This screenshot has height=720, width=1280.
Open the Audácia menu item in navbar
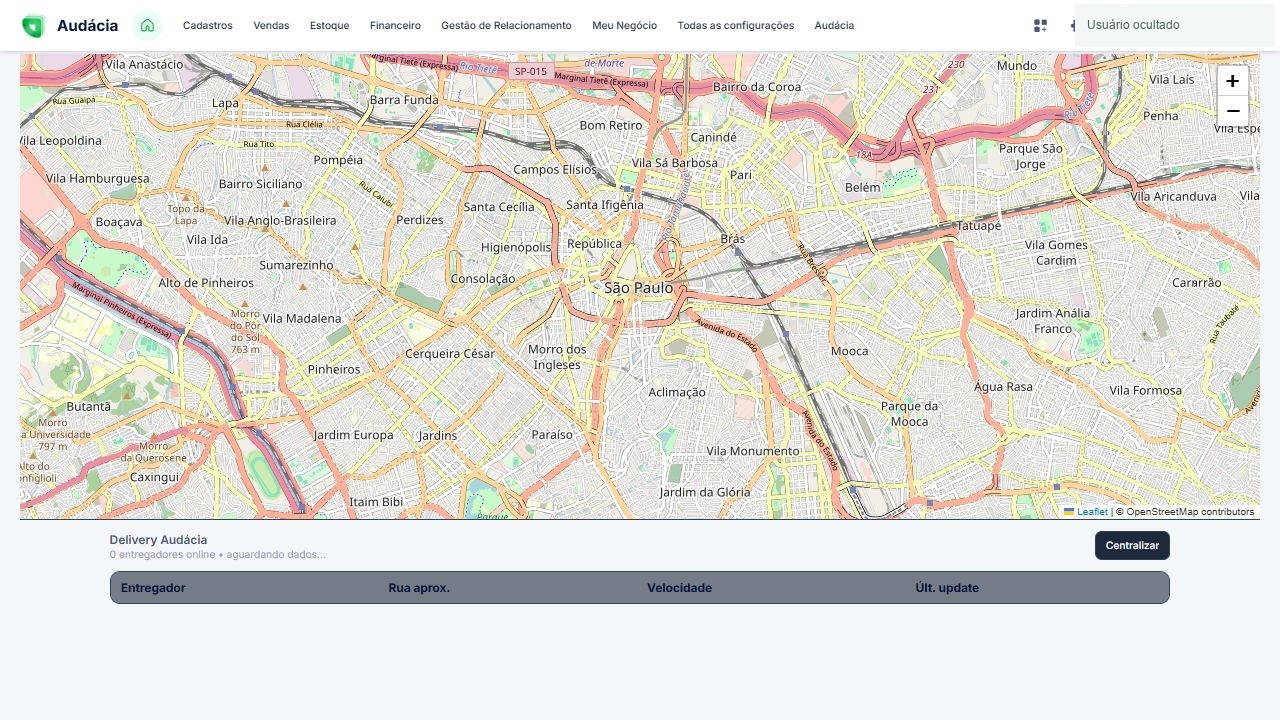pyautogui.click(x=834, y=26)
